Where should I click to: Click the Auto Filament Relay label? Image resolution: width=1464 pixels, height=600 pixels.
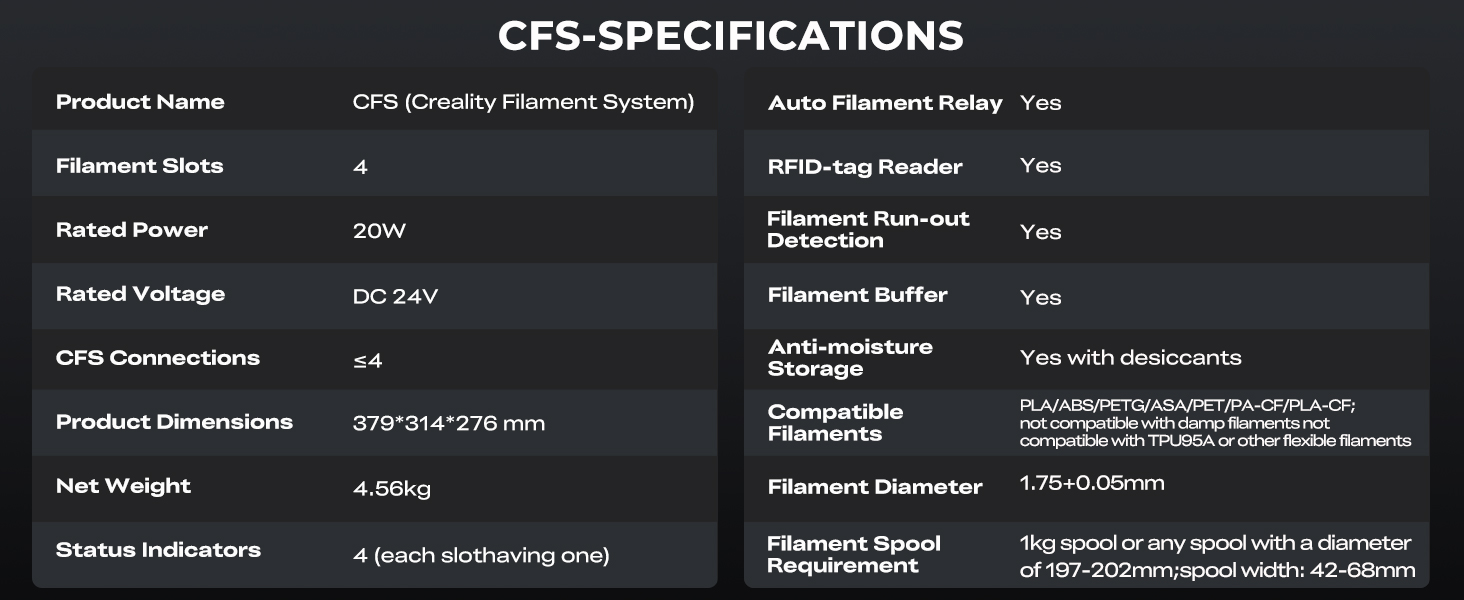pyautogui.click(x=885, y=103)
